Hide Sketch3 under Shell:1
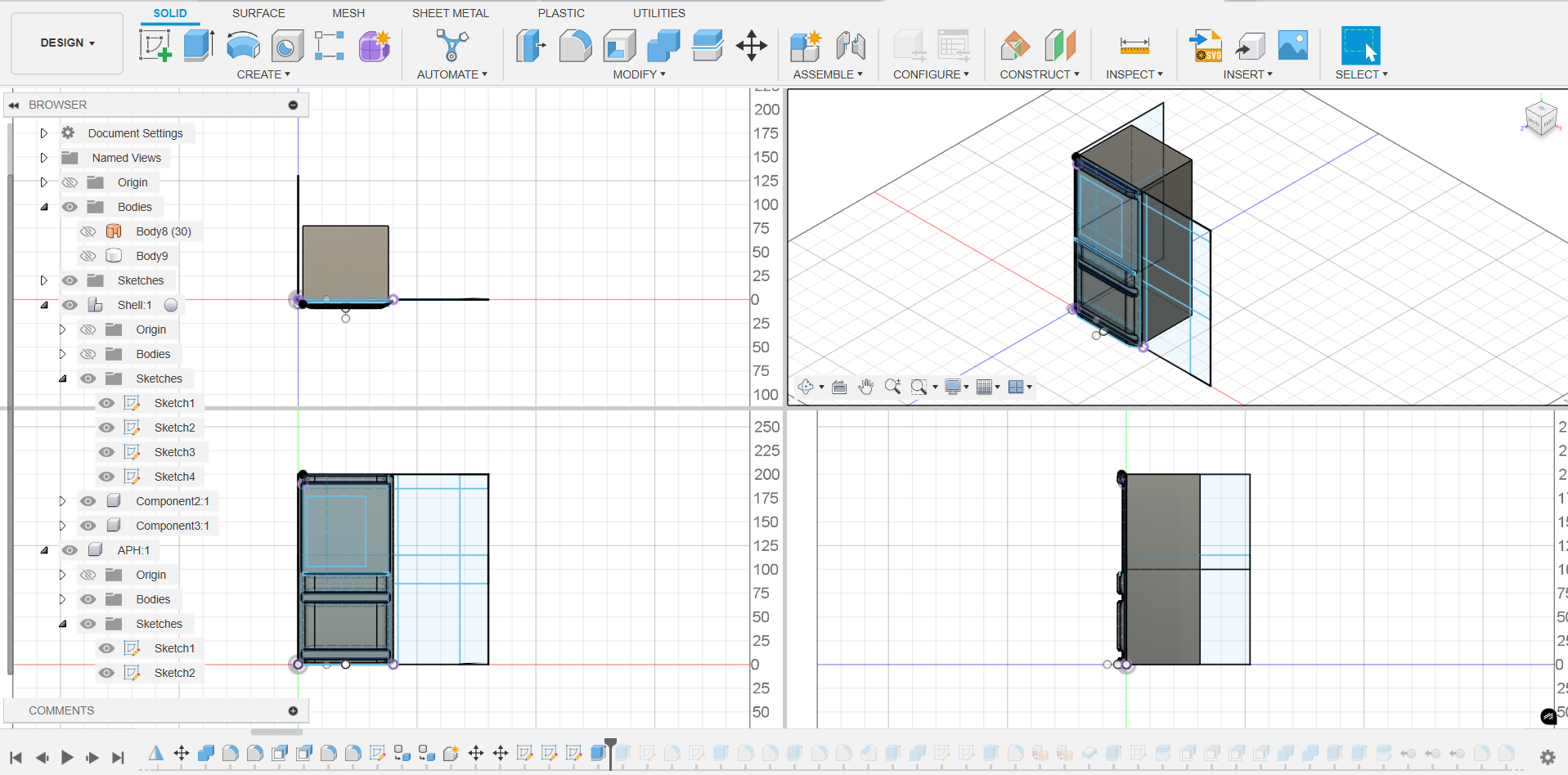This screenshot has height=775, width=1568. pyautogui.click(x=106, y=452)
